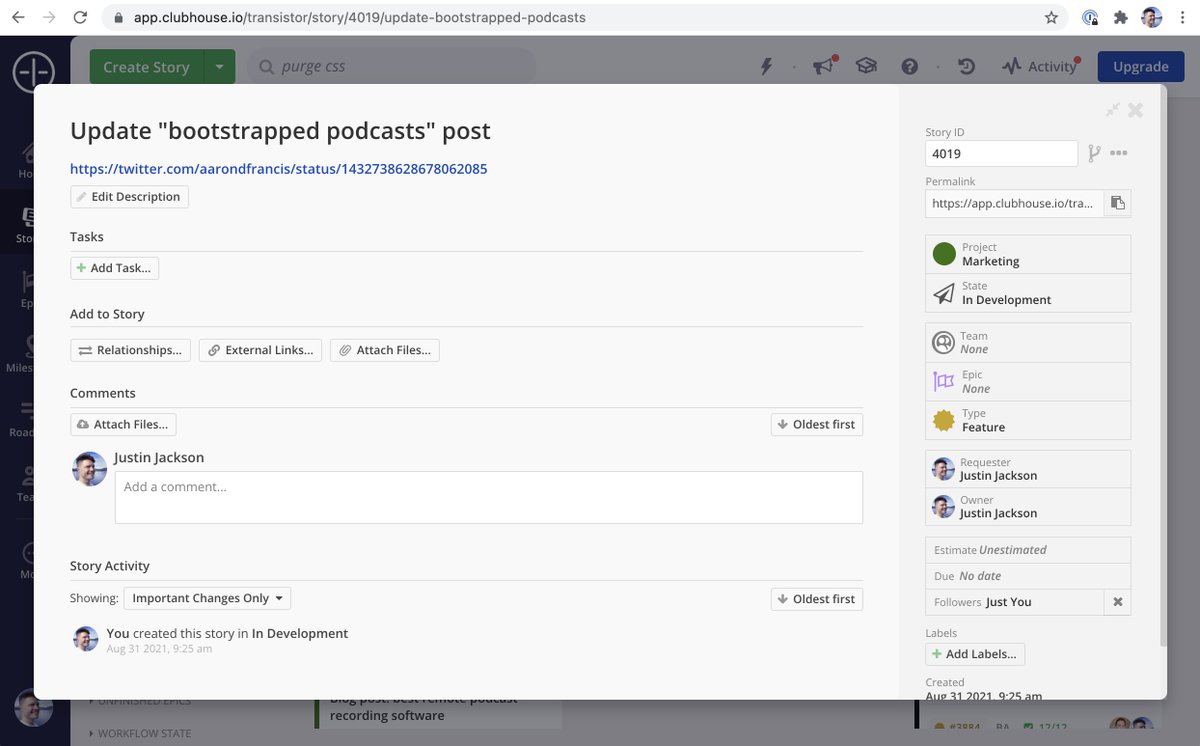Toggle comments sort order Oldest first
1200x746 pixels.
pos(816,424)
